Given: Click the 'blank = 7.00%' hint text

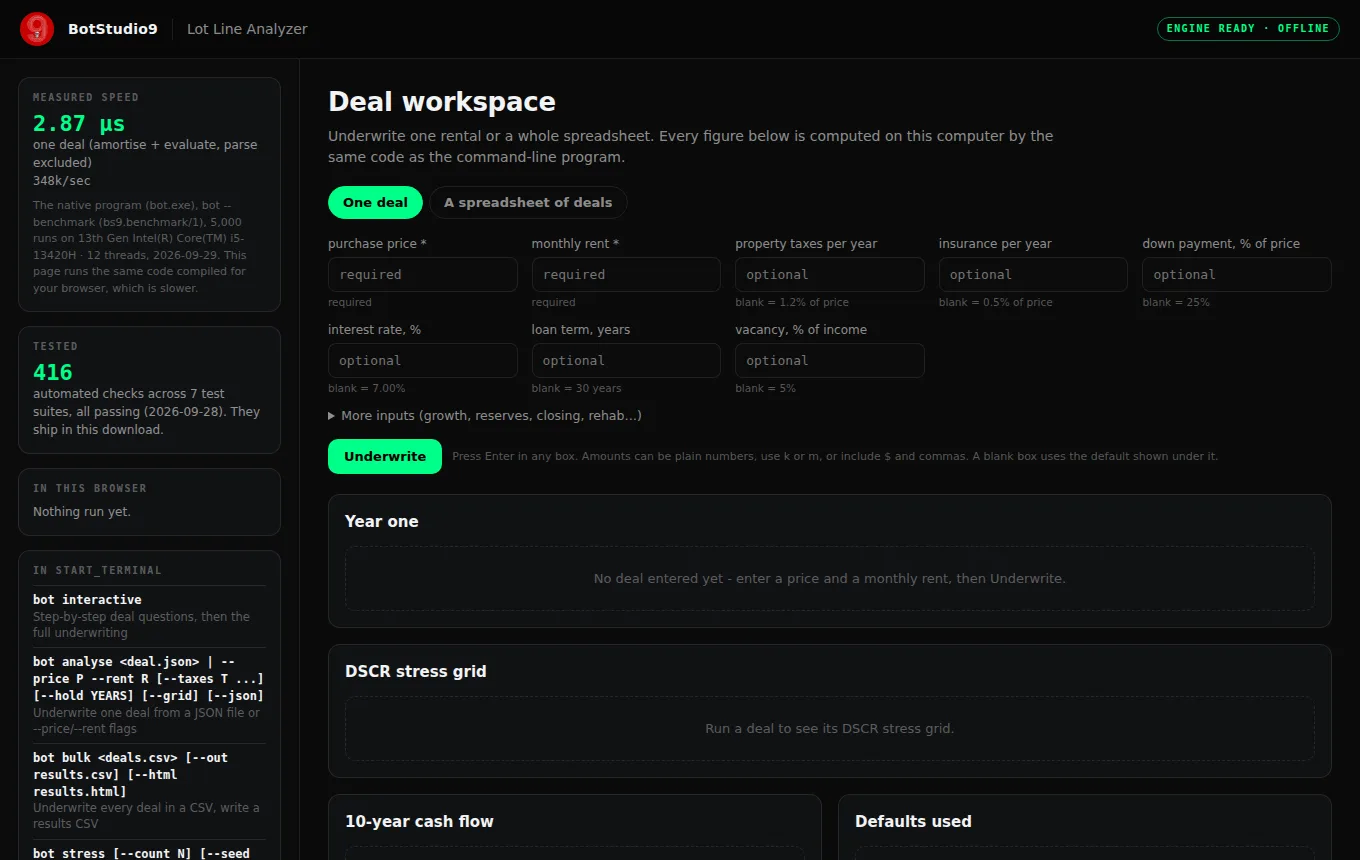Looking at the screenshot, I should pos(367,388).
